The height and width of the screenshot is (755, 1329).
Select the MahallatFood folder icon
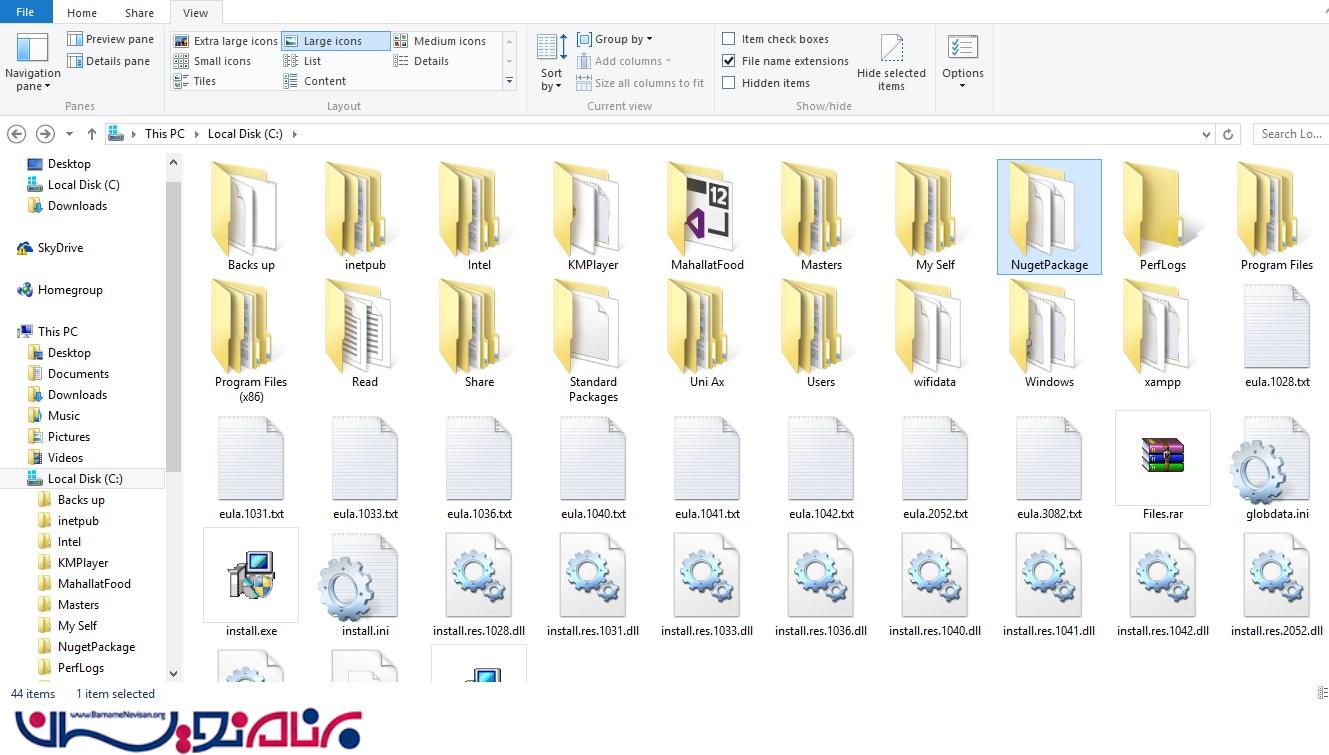coord(707,216)
